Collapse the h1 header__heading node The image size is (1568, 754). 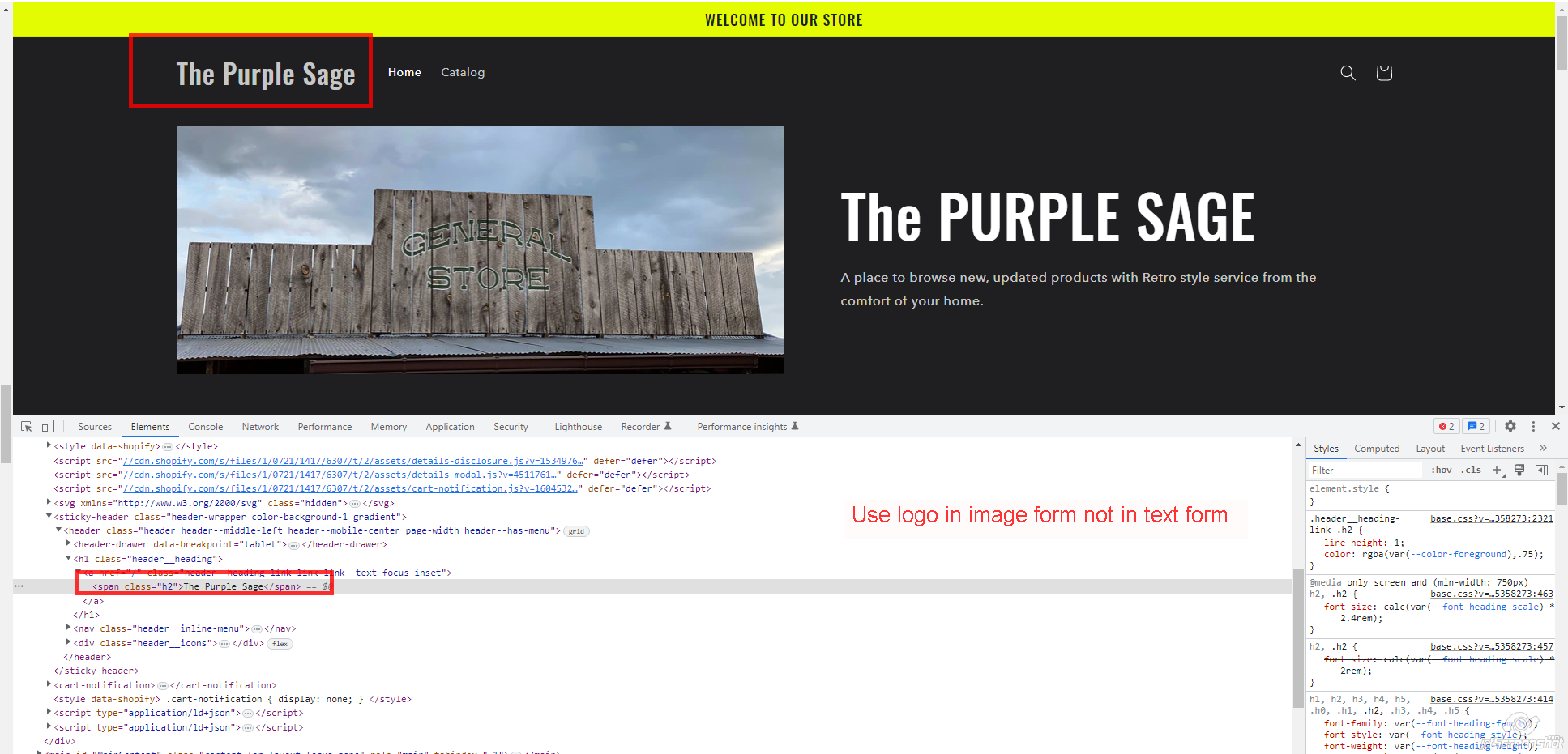tap(68, 558)
